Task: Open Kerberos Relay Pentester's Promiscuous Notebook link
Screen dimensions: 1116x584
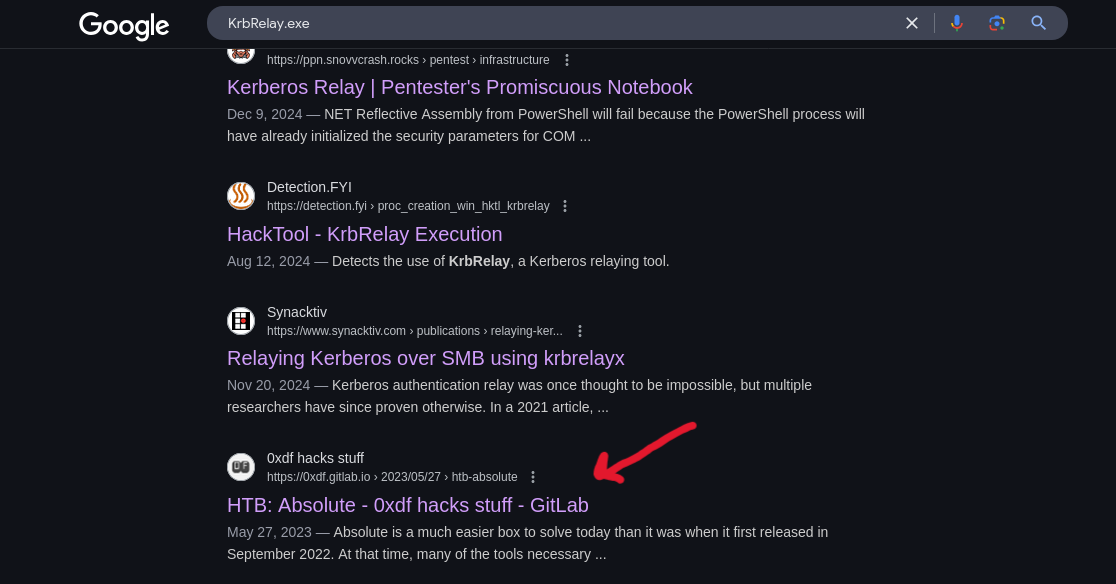Action: click(459, 87)
